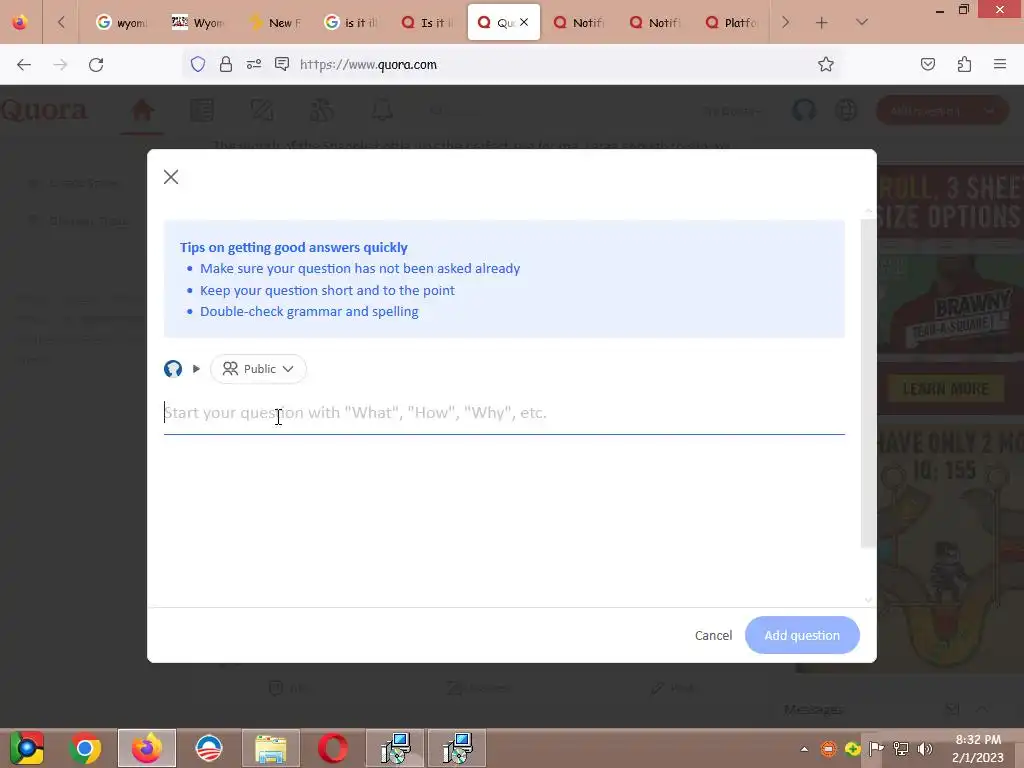Click the Firefox View icon

pos(20,22)
